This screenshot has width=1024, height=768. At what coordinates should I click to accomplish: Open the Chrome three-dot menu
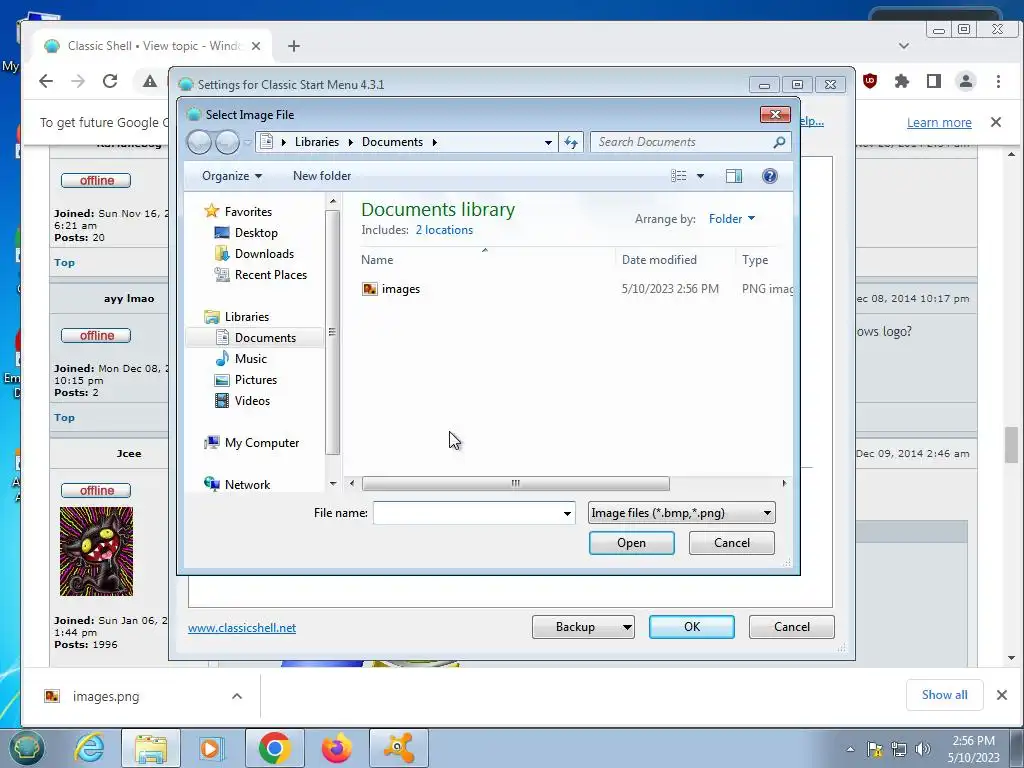pos(998,81)
